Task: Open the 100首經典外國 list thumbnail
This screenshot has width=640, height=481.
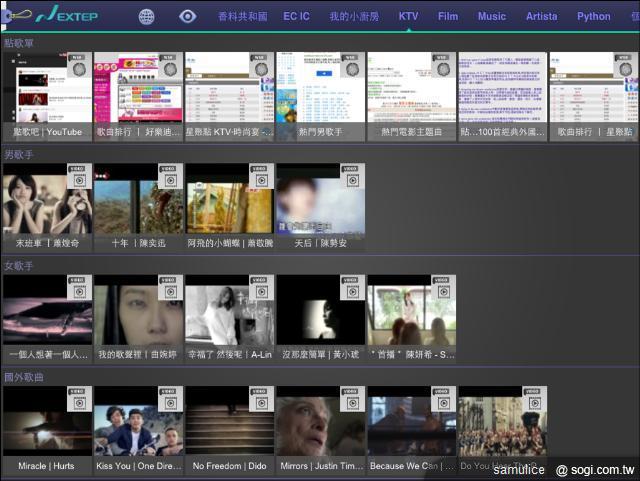Action: (502, 97)
